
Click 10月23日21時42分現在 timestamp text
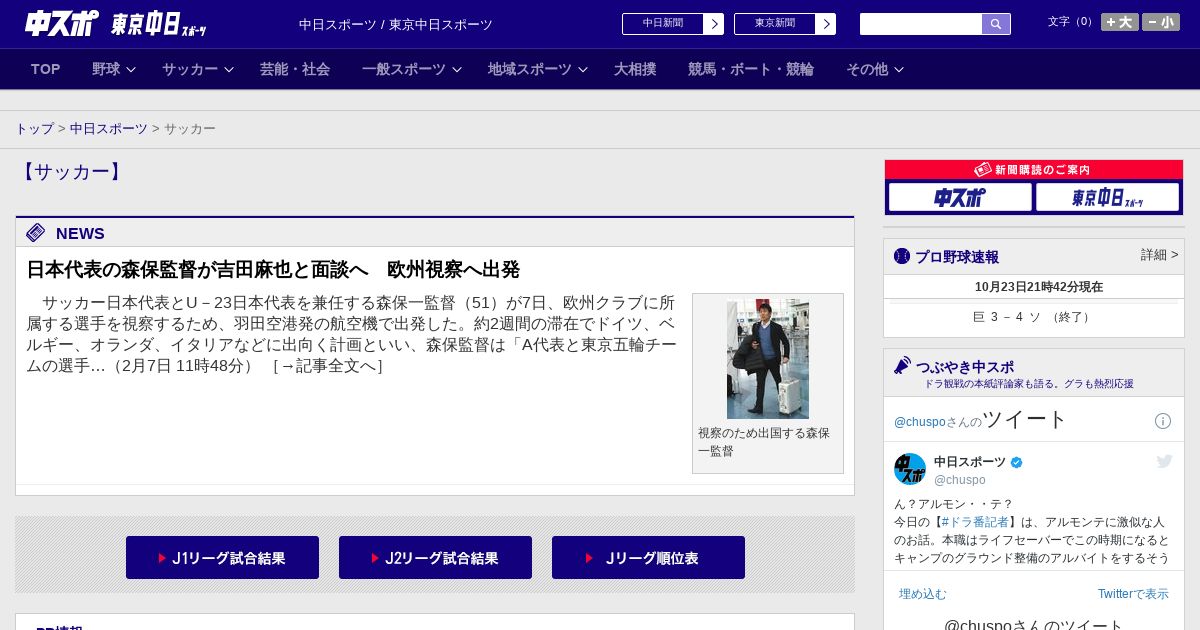(x=1039, y=287)
